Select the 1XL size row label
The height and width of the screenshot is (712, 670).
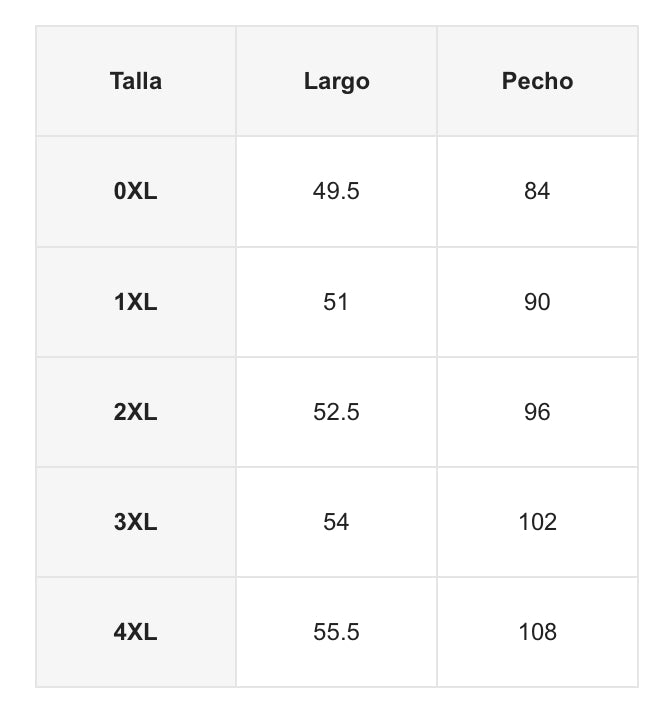click(136, 302)
